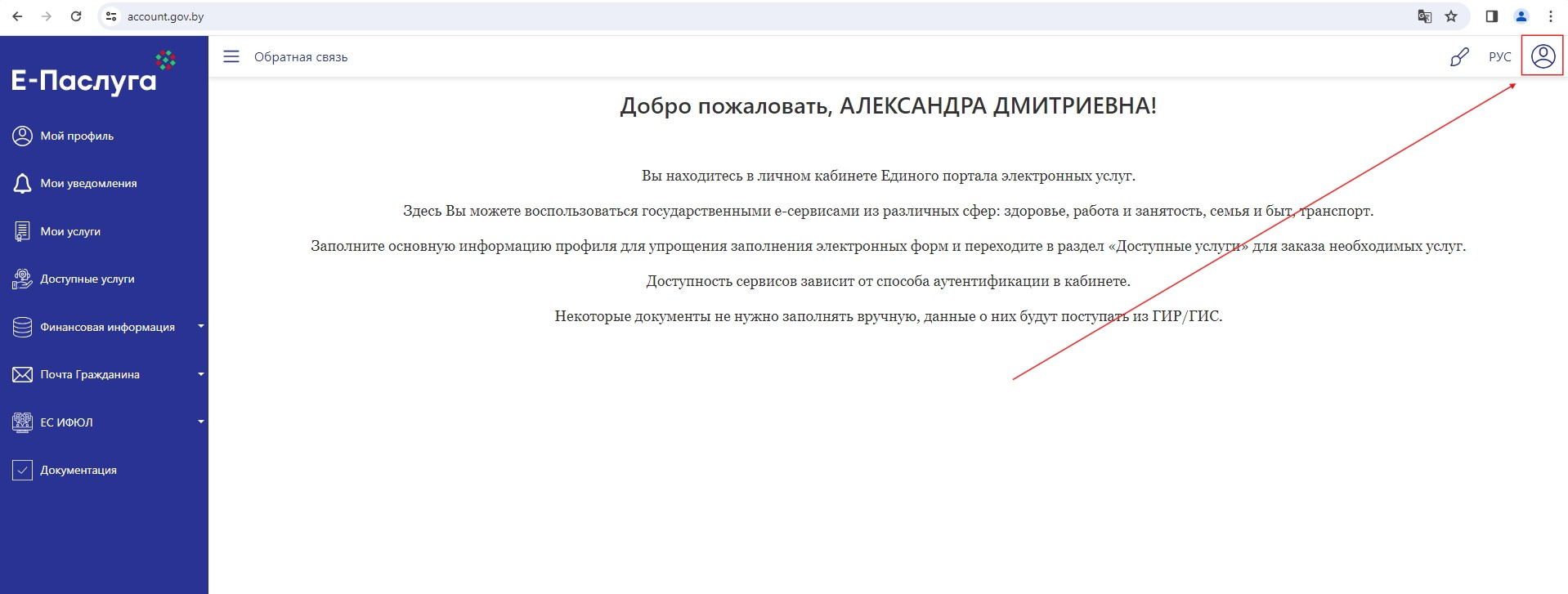Click the checkmark icon beside Документация
The width and height of the screenshot is (1568, 594).
tap(22, 470)
